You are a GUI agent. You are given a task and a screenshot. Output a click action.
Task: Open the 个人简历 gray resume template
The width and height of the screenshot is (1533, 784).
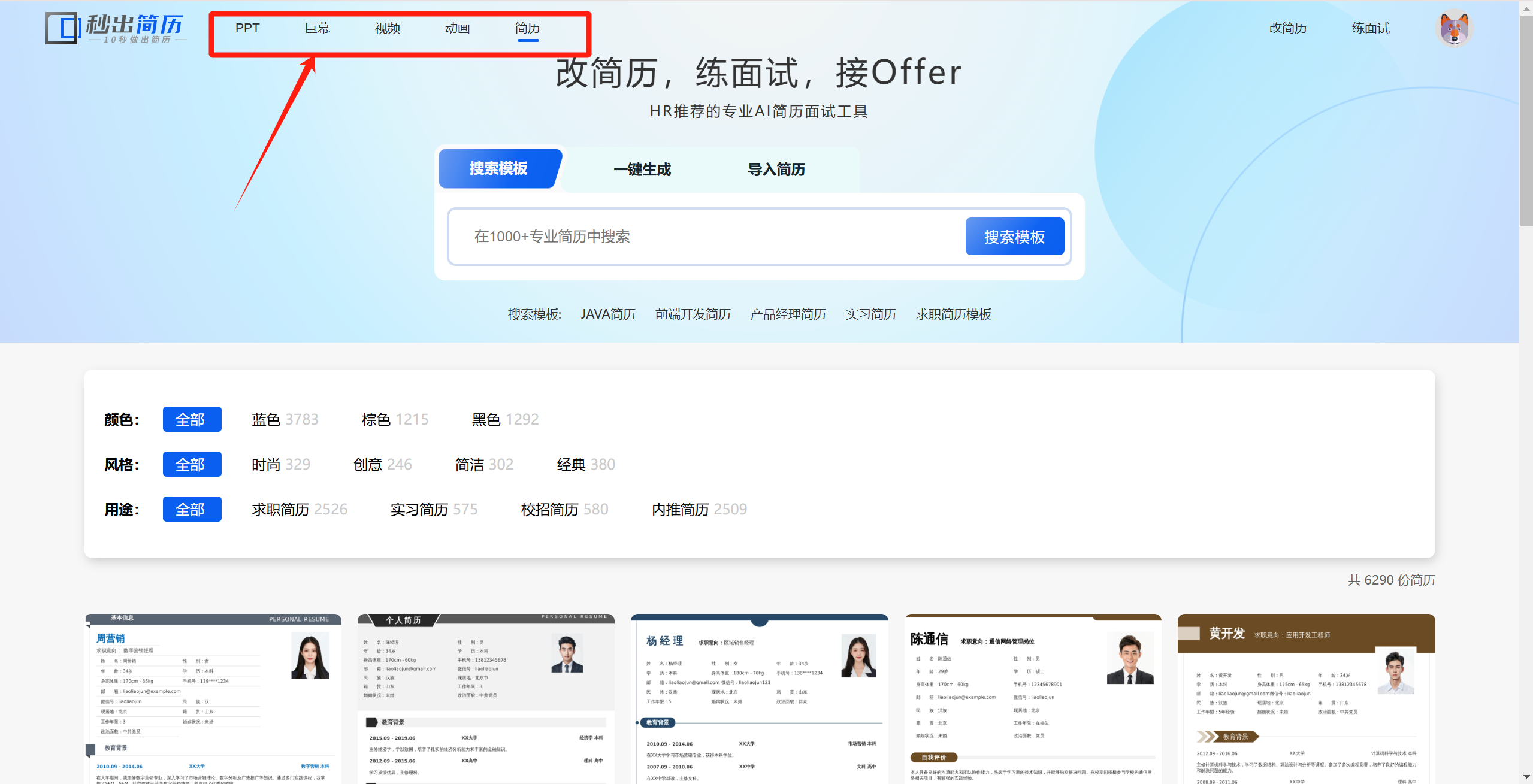(486, 698)
